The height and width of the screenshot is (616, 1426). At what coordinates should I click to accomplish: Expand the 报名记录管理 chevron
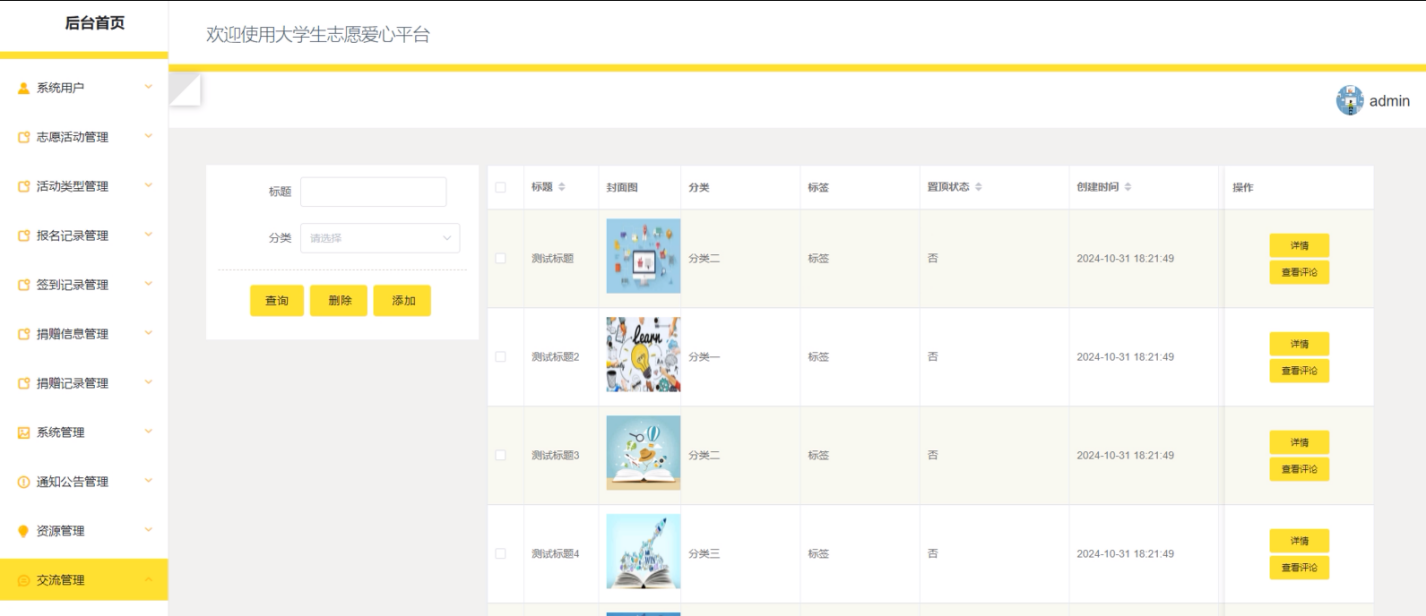click(x=149, y=235)
